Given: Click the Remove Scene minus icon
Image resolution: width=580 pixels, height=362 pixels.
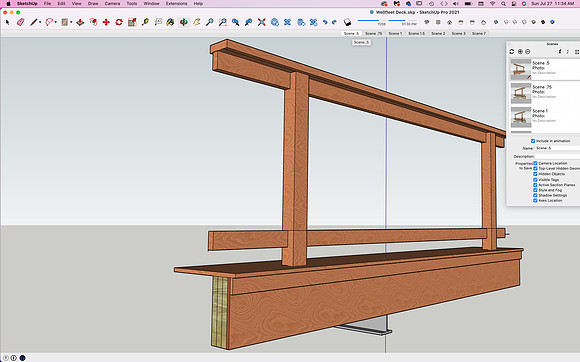Looking at the screenshot, I should [x=528, y=51].
